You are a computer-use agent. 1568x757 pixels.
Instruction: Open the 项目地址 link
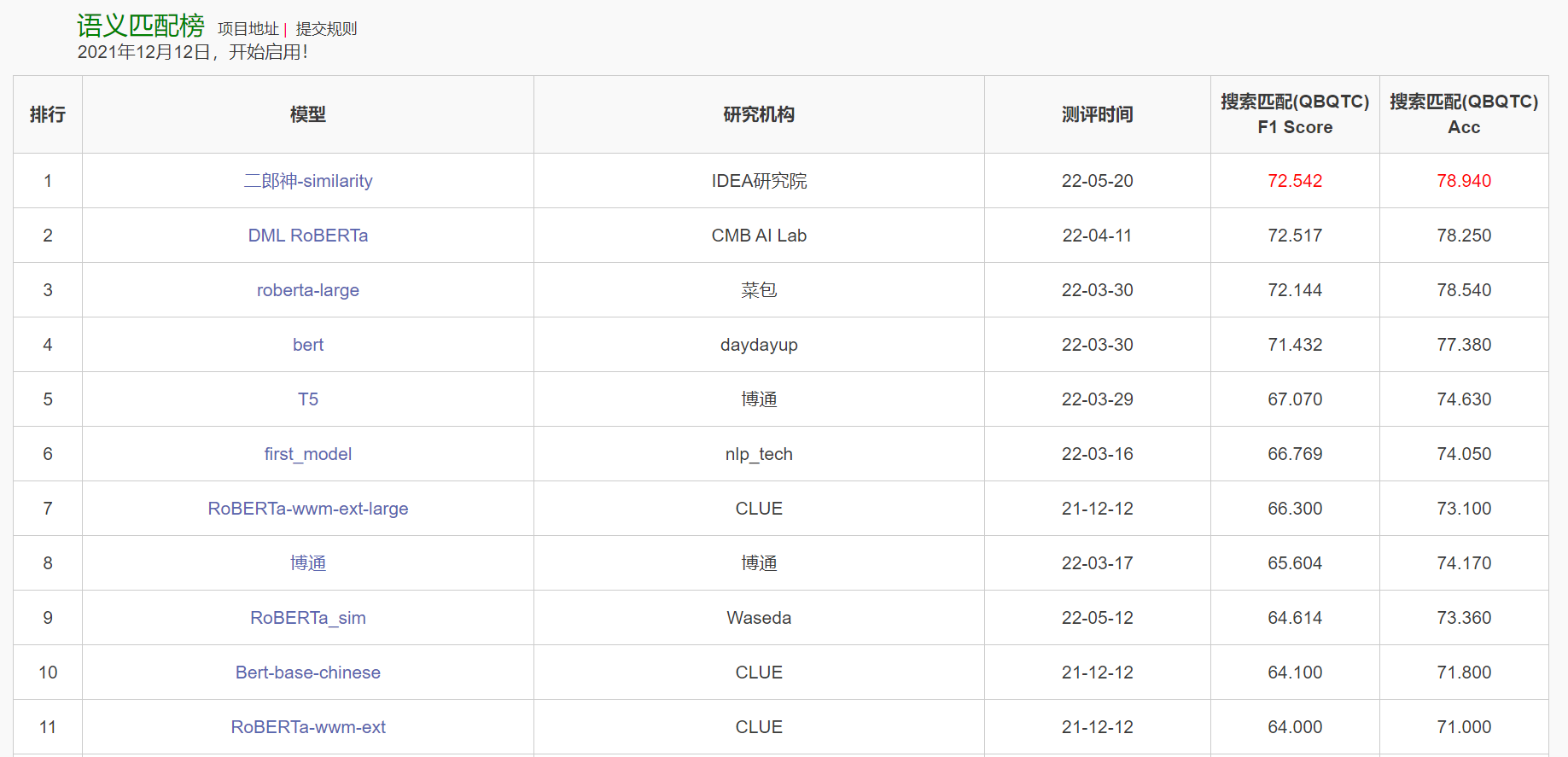click(x=248, y=29)
